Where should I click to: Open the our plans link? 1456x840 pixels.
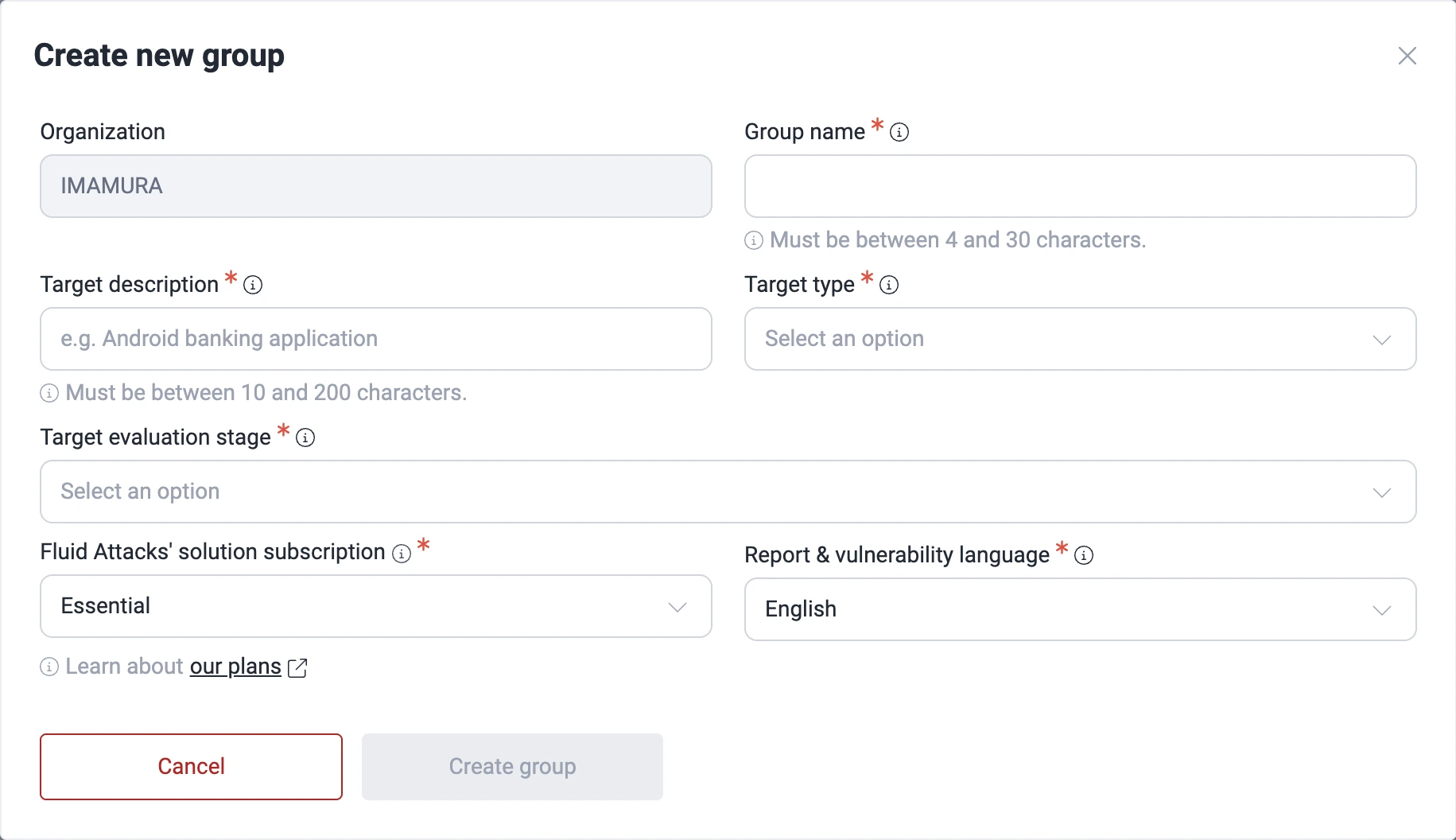(235, 667)
